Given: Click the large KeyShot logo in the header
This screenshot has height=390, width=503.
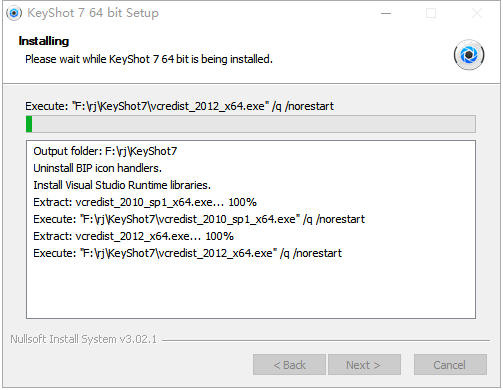Looking at the screenshot, I should pyautogui.click(x=469, y=55).
